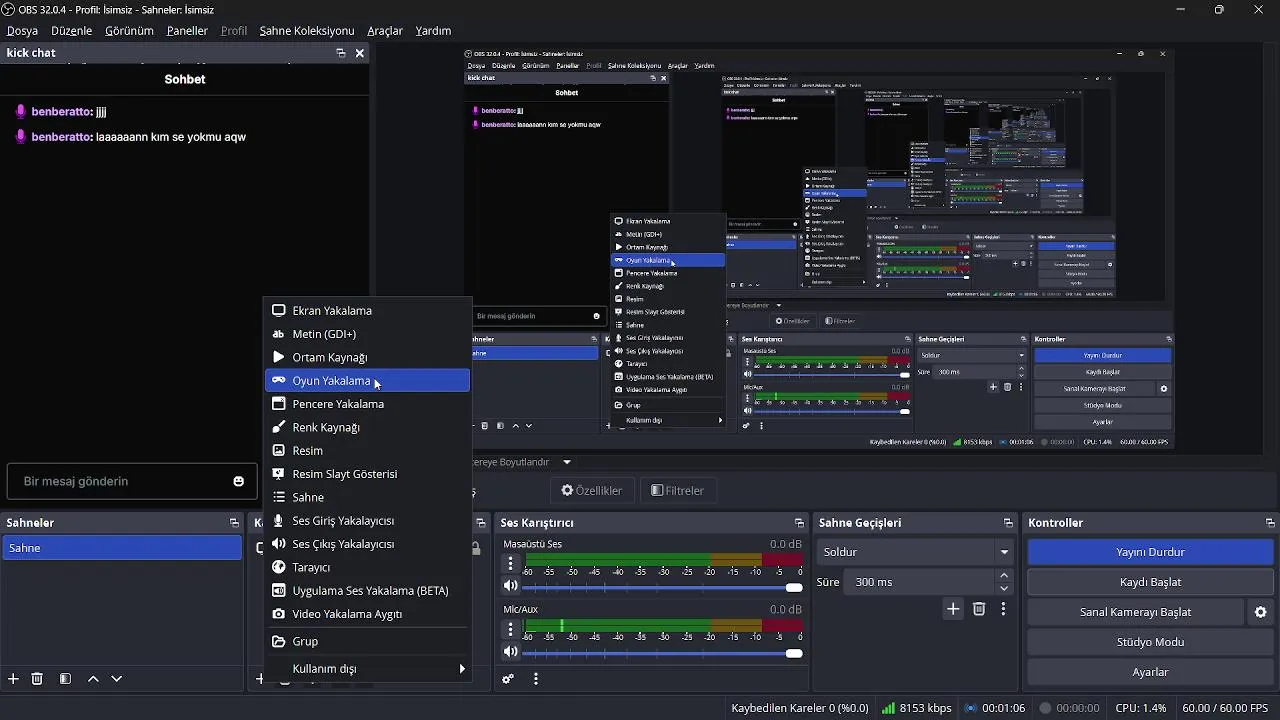Click the streaming time status icon
1280x720 pixels.
pos(970,708)
